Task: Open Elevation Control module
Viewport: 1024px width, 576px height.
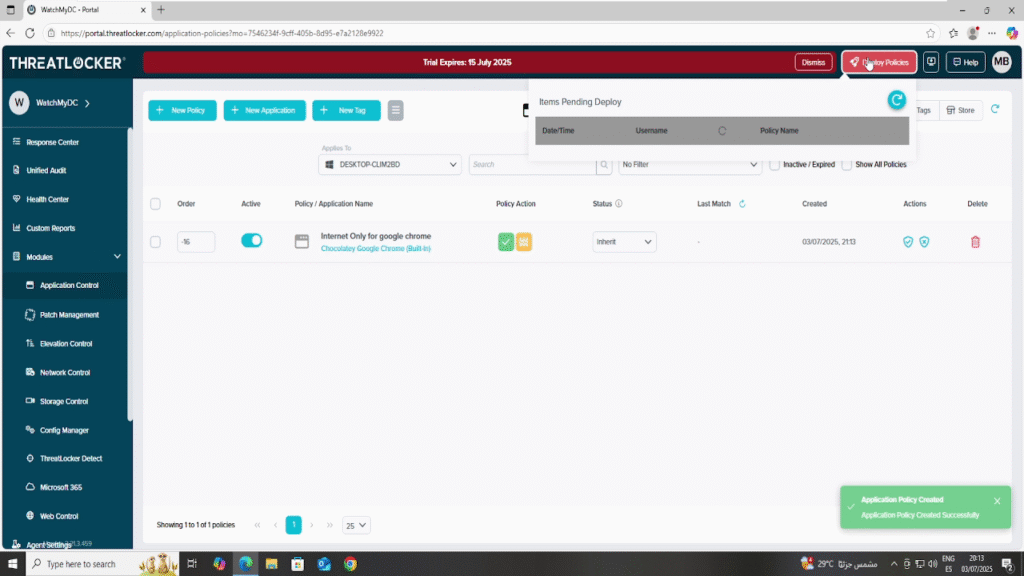Action: click(65, 344)
